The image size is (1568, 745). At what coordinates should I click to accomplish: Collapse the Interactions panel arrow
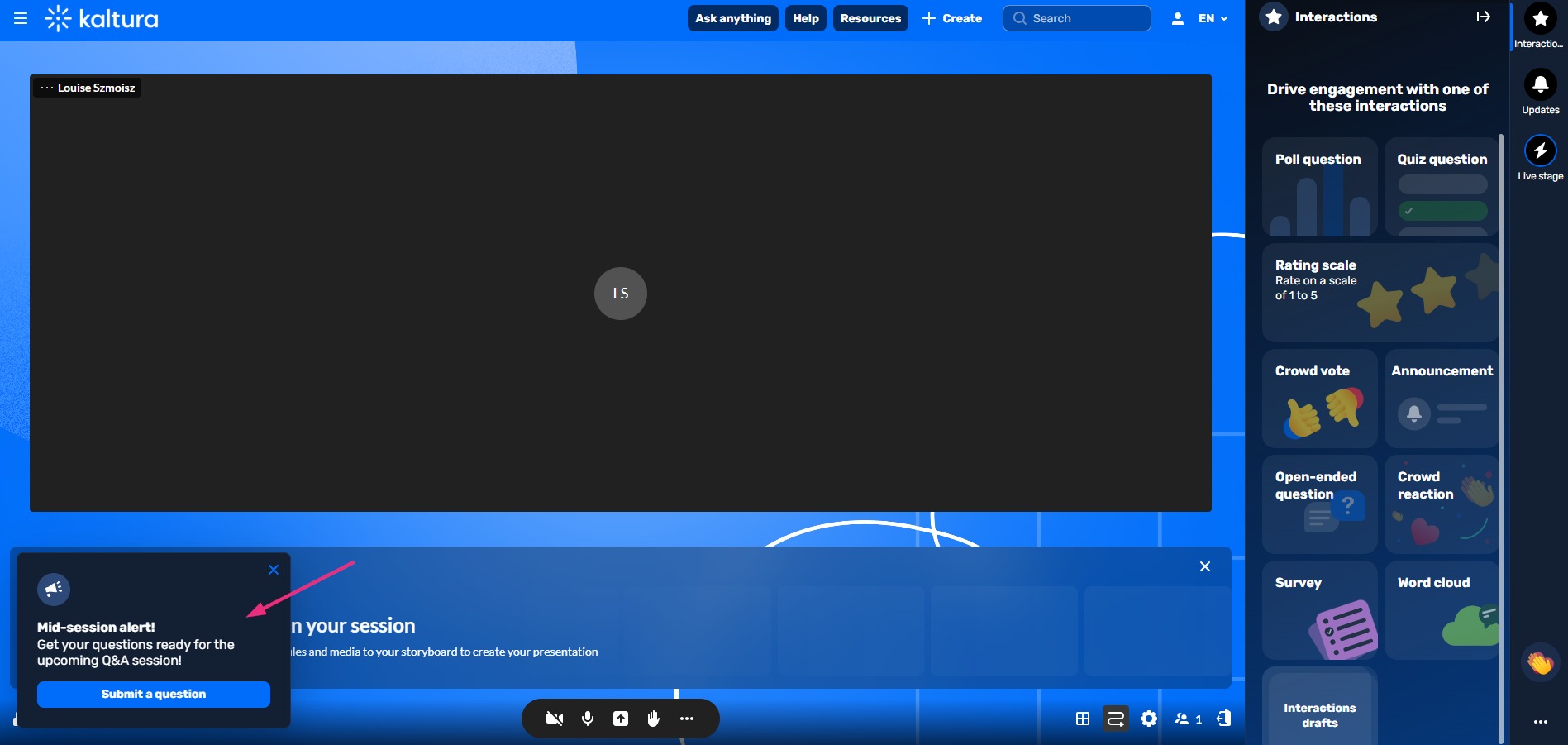coord(1484,17)
